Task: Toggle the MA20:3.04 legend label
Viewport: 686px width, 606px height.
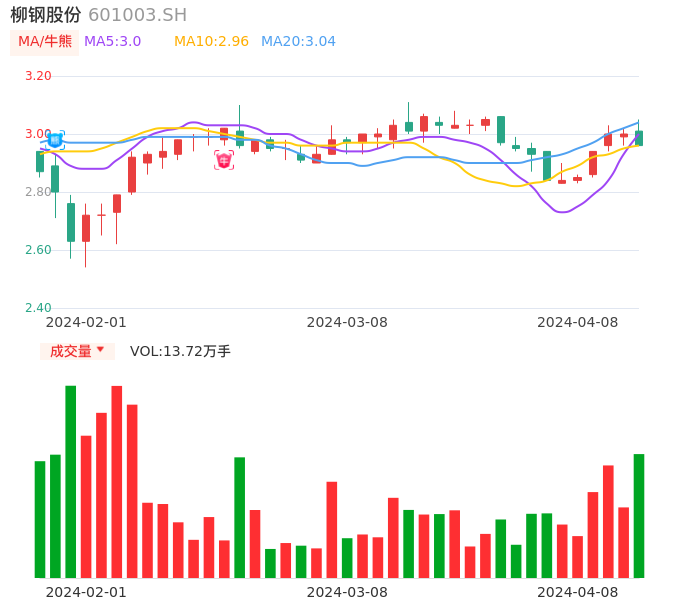Action: (x=298, y=42)
